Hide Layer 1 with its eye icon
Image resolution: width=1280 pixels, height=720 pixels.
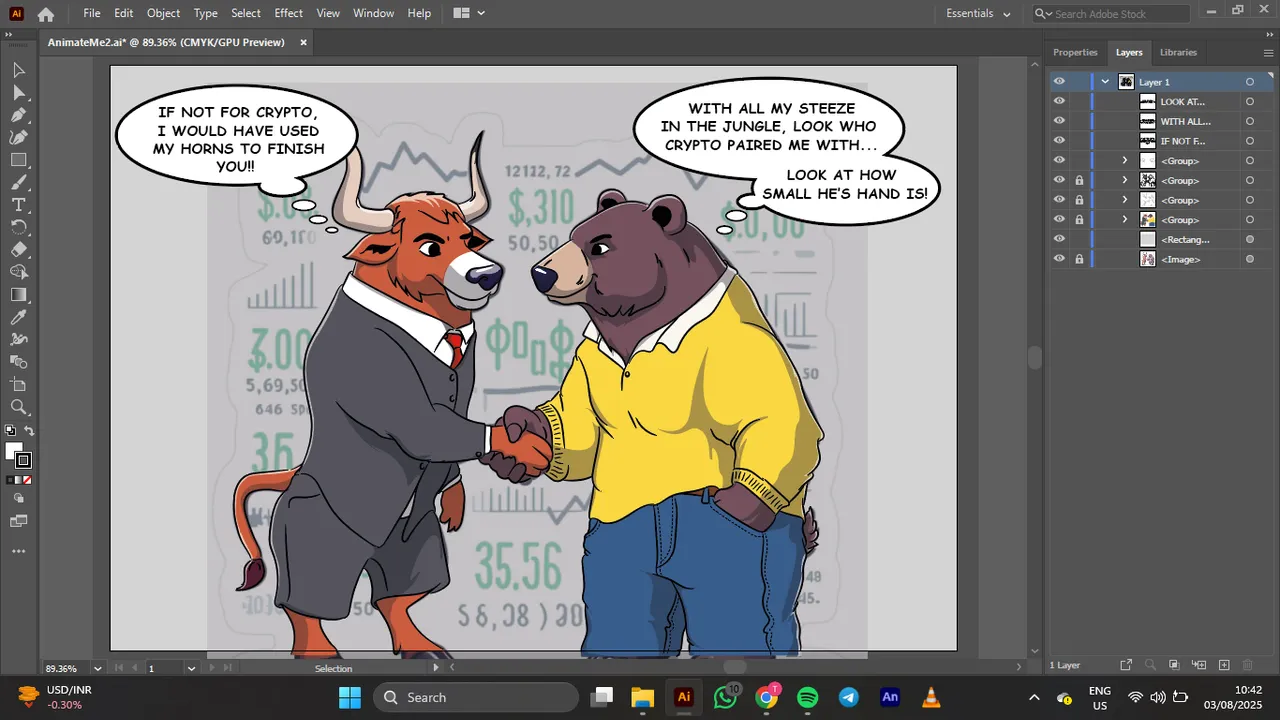pyautogui.click(x=1059, y=81)
